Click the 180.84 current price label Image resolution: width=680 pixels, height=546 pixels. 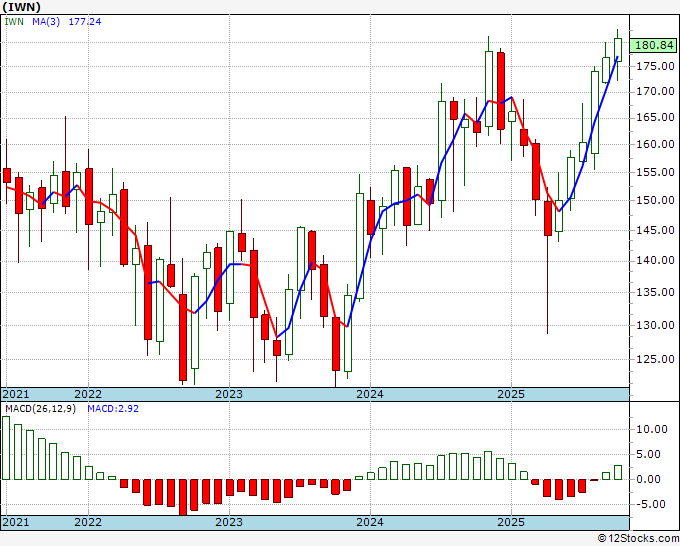coord(654,45)
